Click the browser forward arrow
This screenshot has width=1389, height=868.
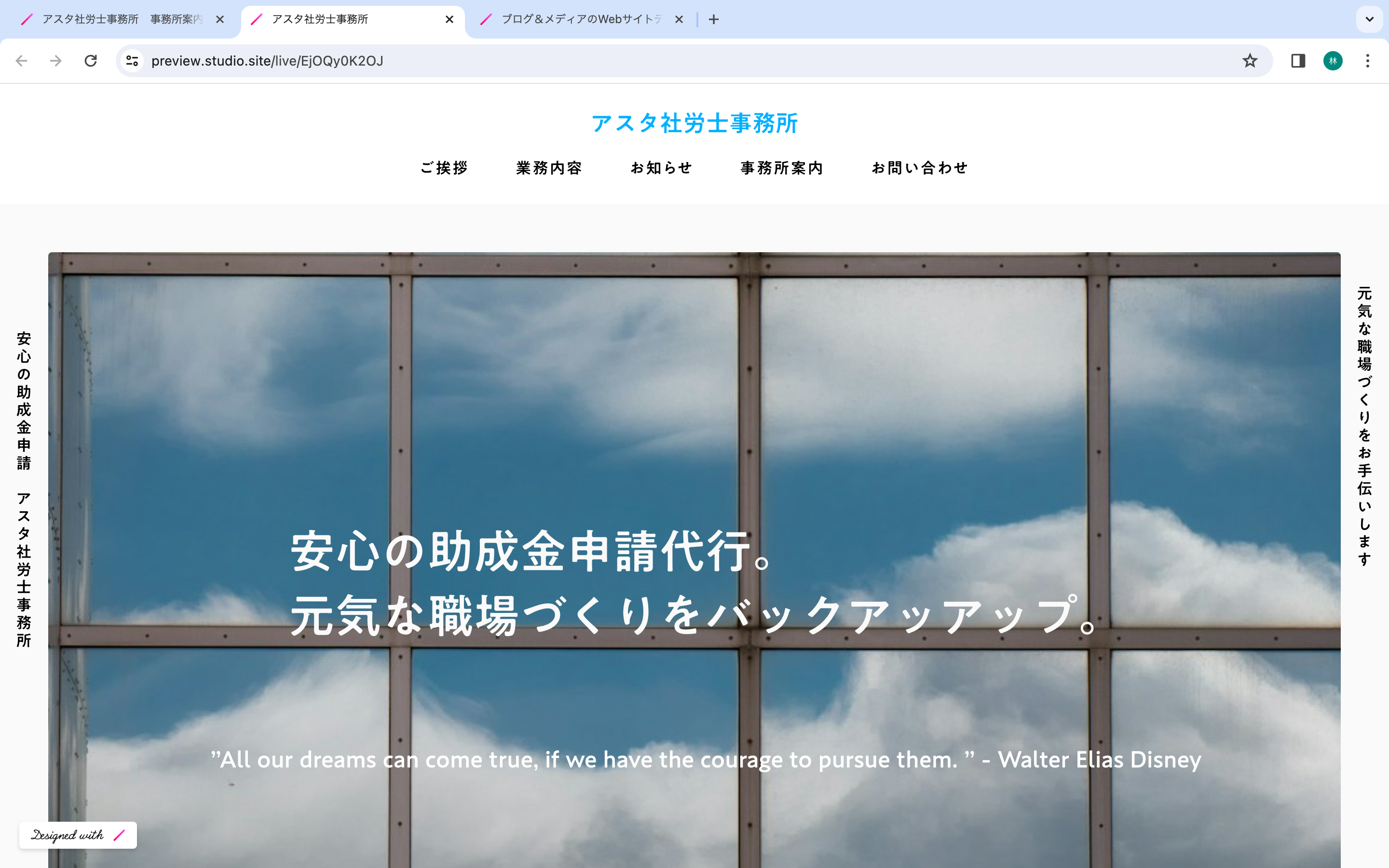coord(55,61)
